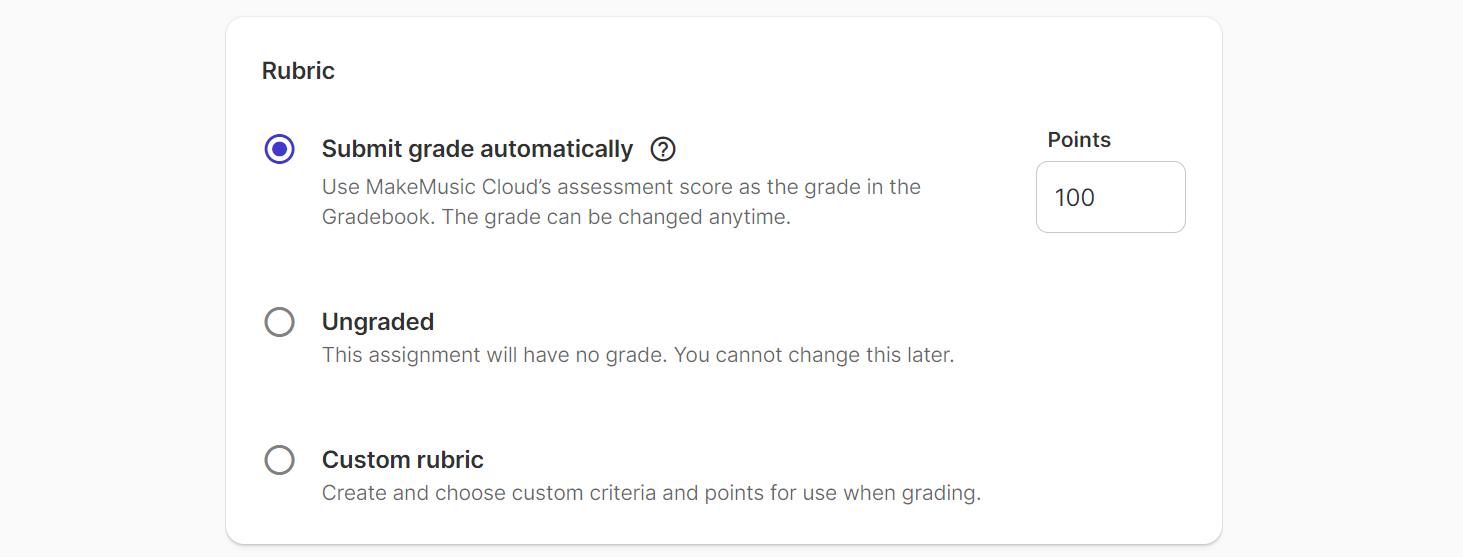Click the Points label above the field

(1079, 140)
